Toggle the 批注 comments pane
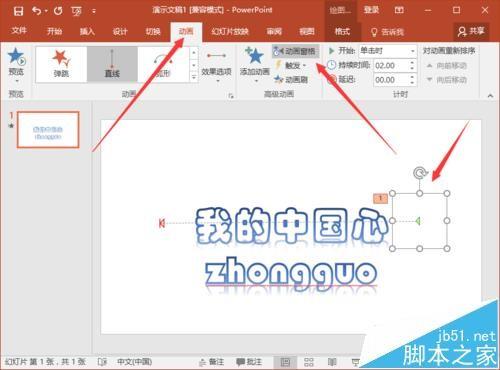500x370 pixels. point(249,362)
